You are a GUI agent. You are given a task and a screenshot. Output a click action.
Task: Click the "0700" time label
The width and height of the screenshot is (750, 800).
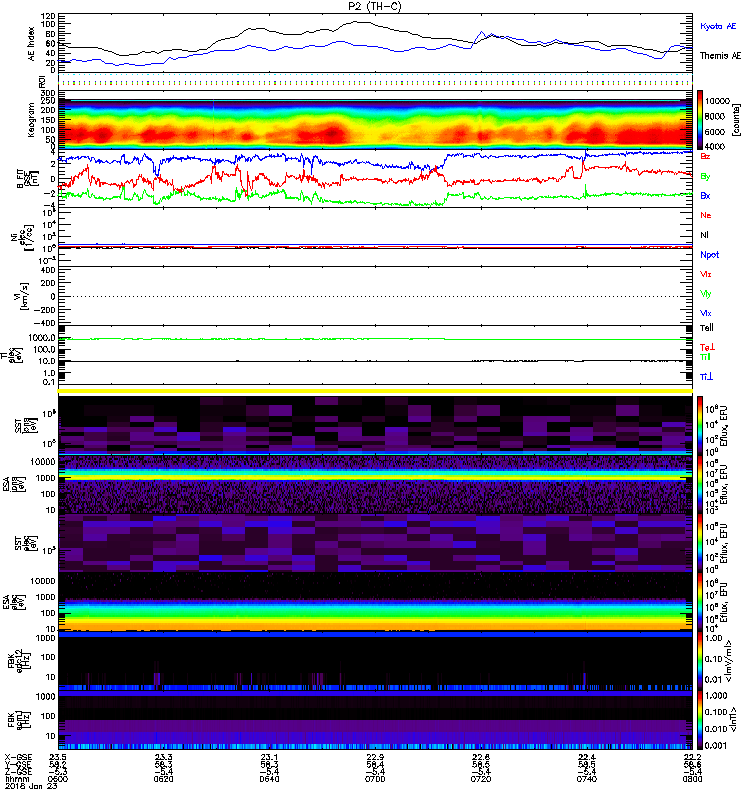[375, 779]
